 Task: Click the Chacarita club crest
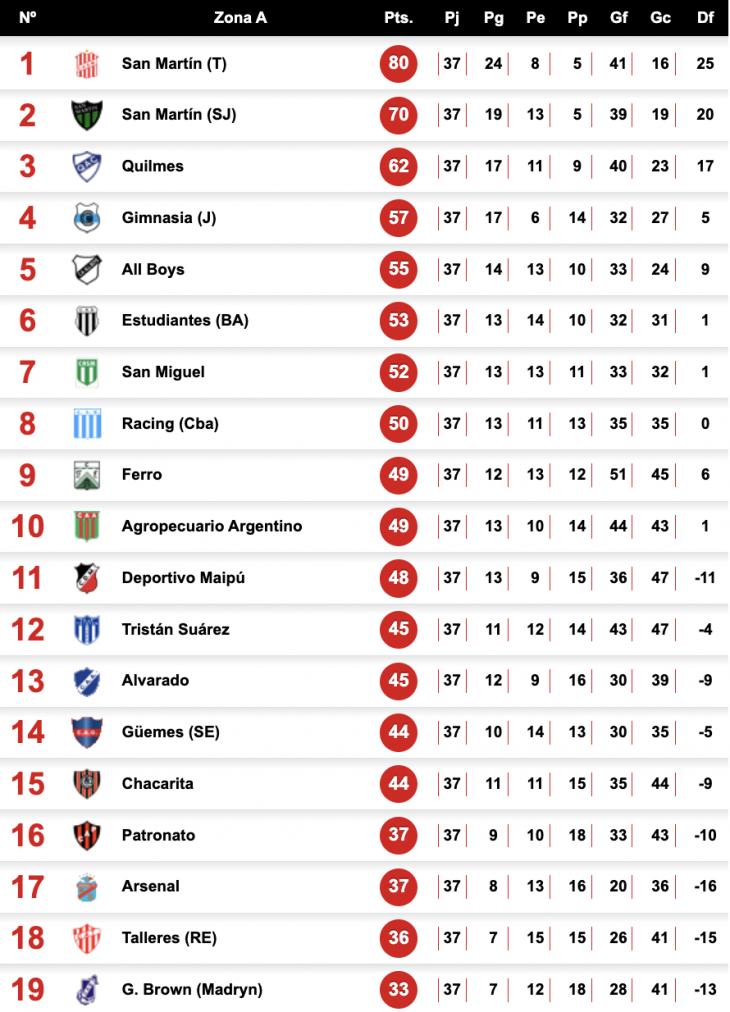pyautogui.click(x=86, y=784)
